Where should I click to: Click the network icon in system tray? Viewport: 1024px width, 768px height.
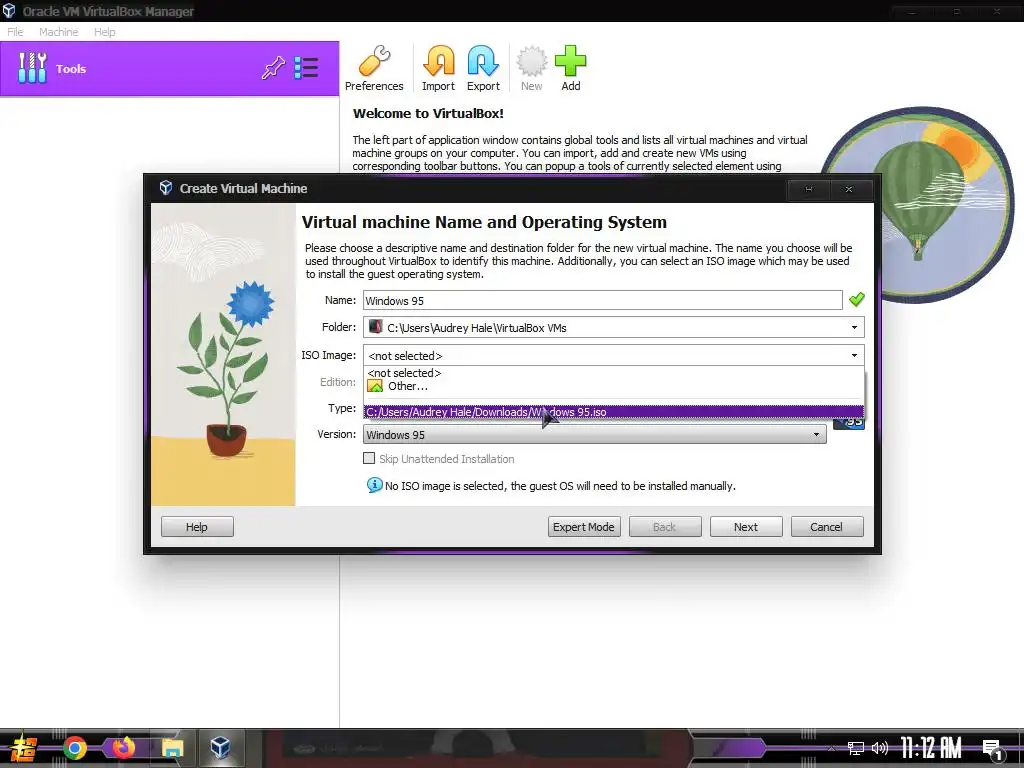click(856, 748)
